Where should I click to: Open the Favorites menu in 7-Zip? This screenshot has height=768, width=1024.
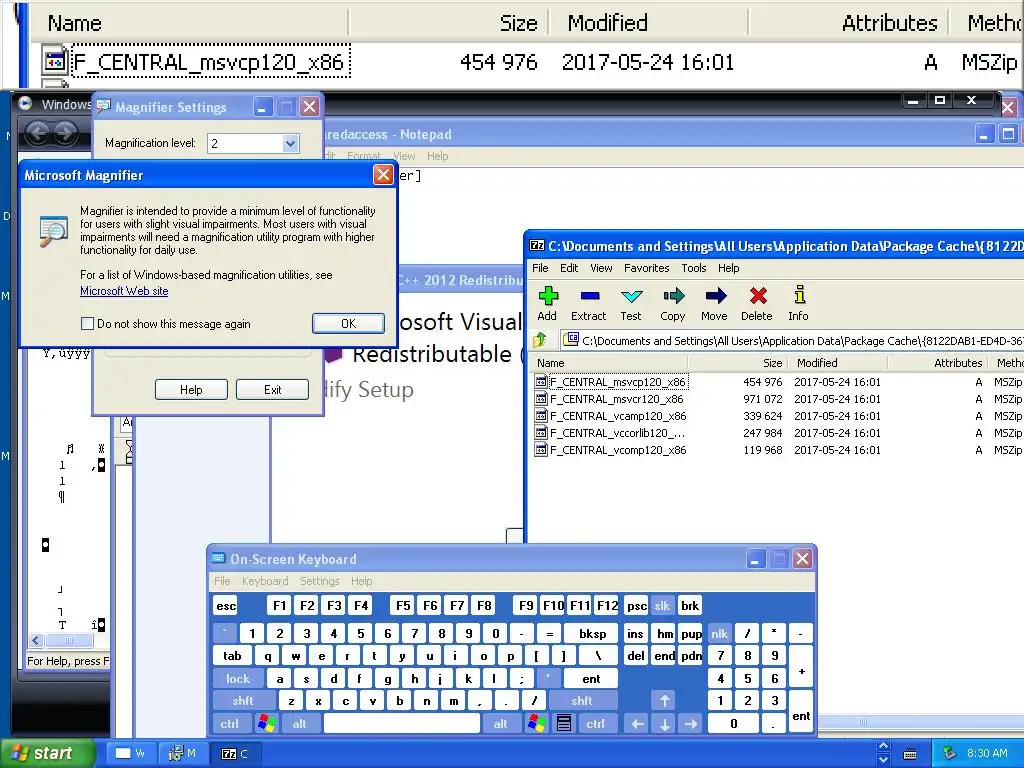pyautogui.click(x=647, y=268)
